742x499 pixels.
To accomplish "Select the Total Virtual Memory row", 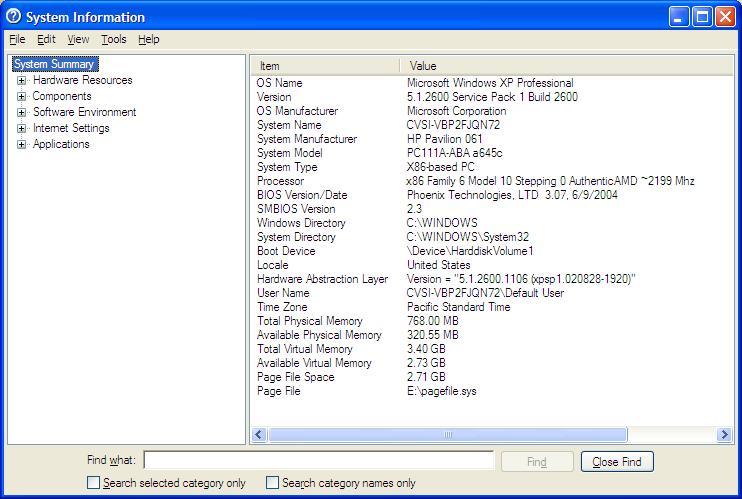I will [x=491, y=349].
